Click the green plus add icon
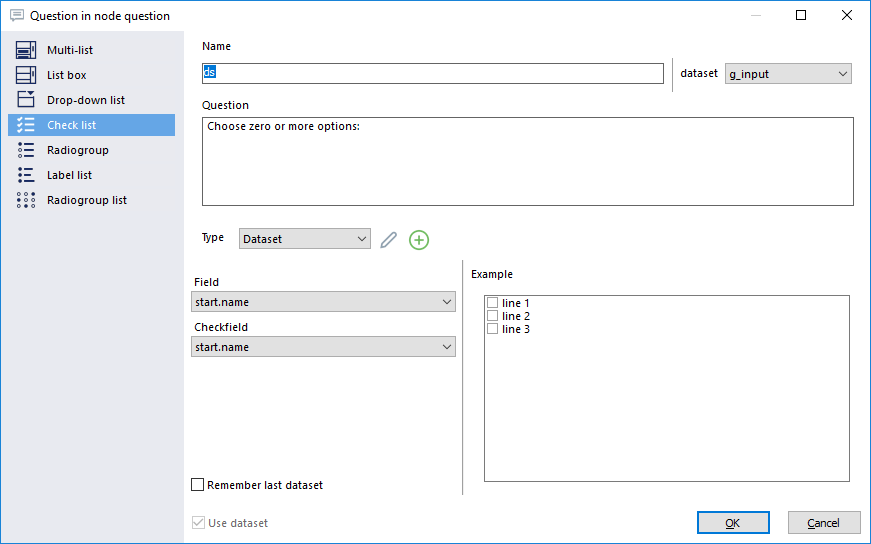The image size is (871, 544). coord(419,240)
